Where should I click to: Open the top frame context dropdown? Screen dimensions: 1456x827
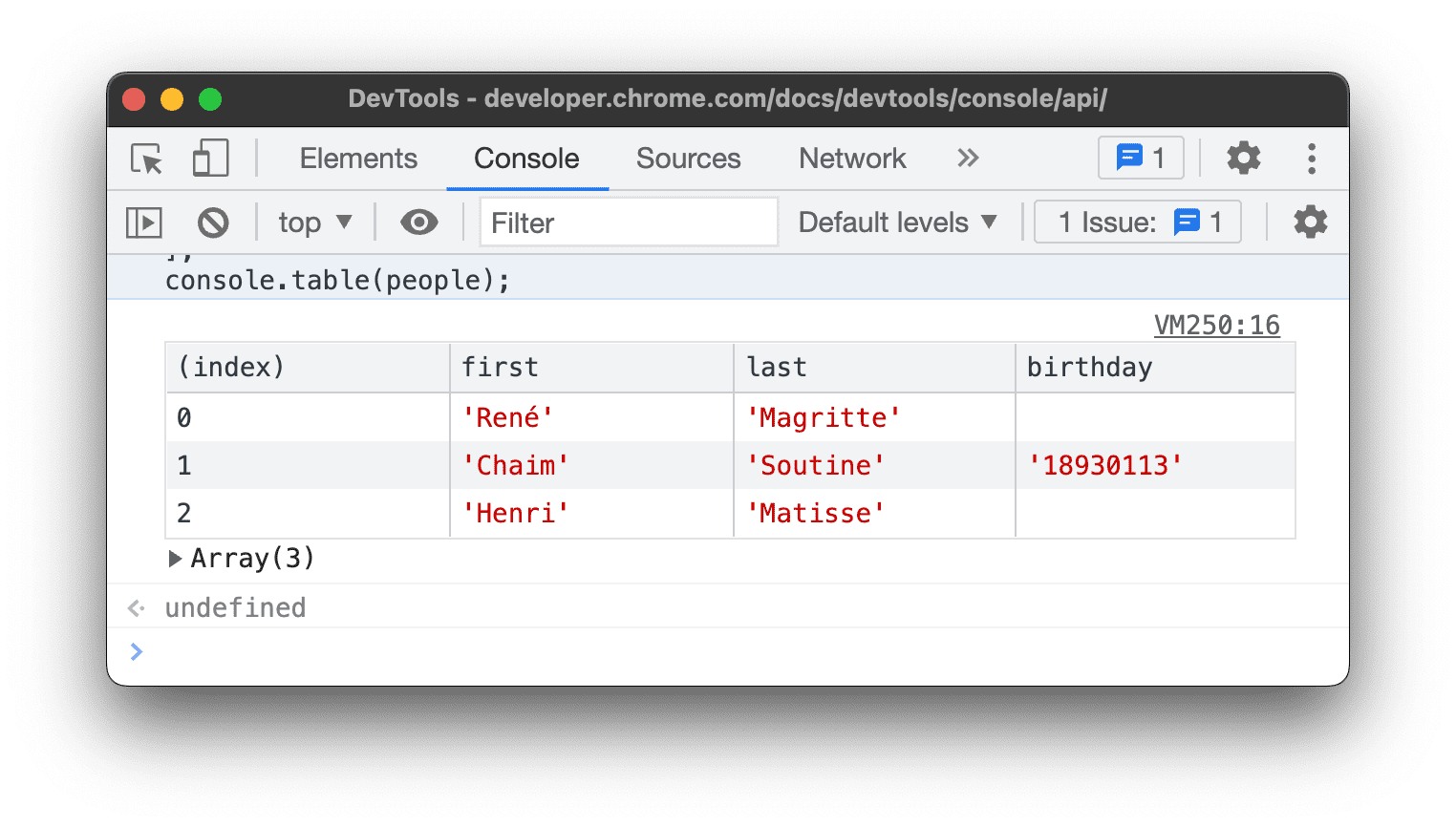coord(313,222)
